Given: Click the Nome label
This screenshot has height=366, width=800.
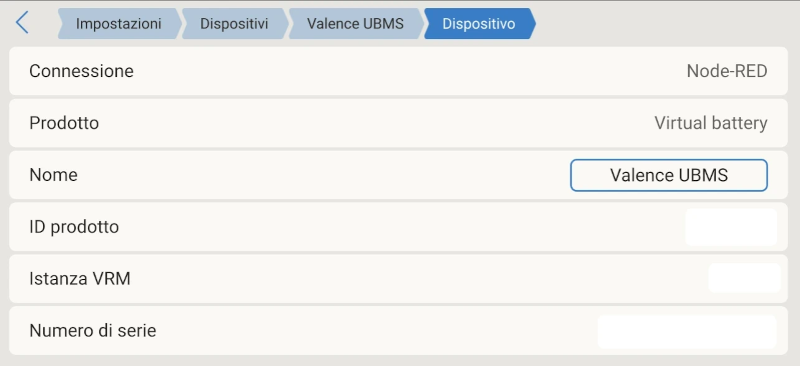Looking at the screenshot, I should click(x=53, y=175).
